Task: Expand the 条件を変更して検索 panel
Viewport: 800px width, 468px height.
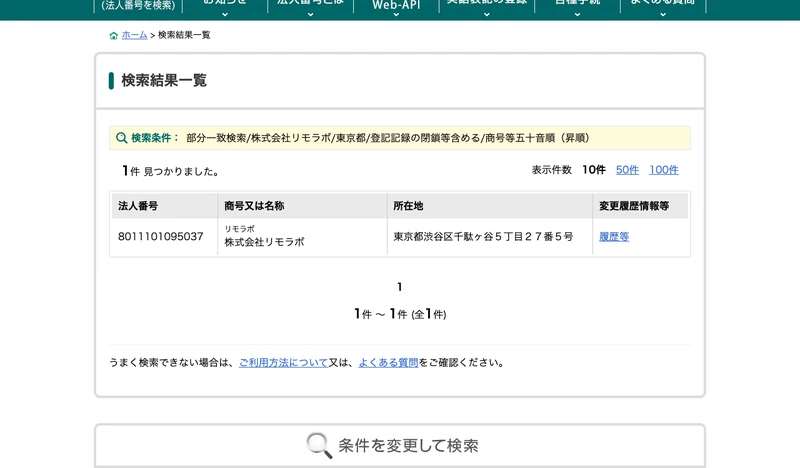Action: 400,446
